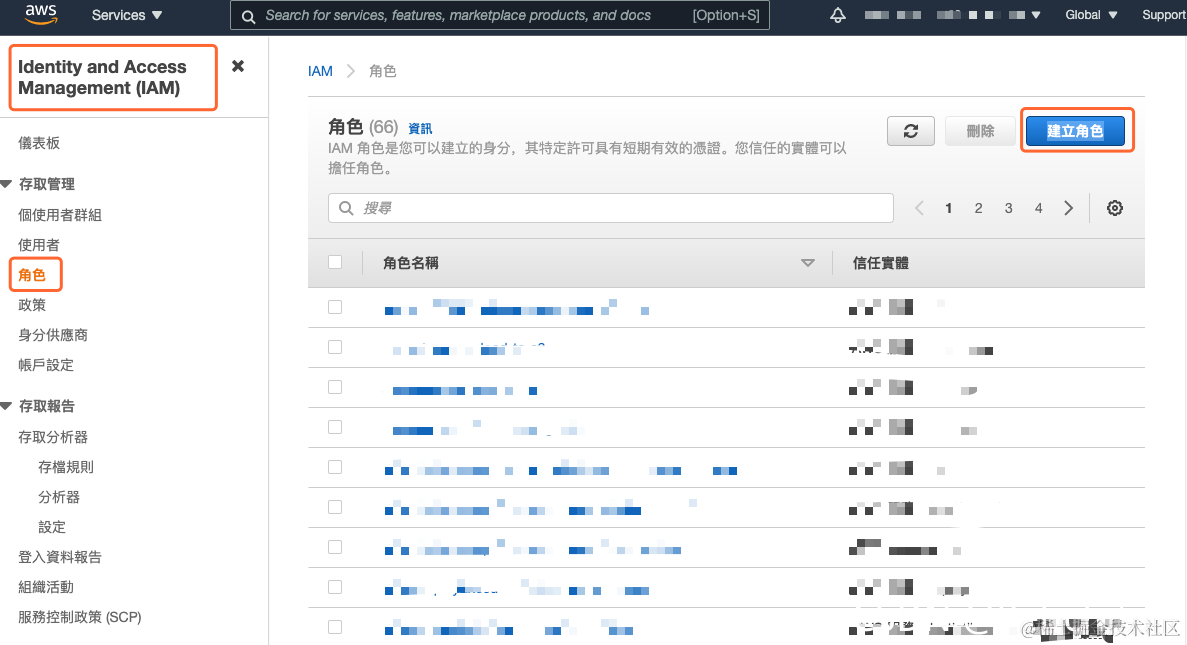
Task: Open the Global region dropdown
Action: click(x=1091, y=15)
